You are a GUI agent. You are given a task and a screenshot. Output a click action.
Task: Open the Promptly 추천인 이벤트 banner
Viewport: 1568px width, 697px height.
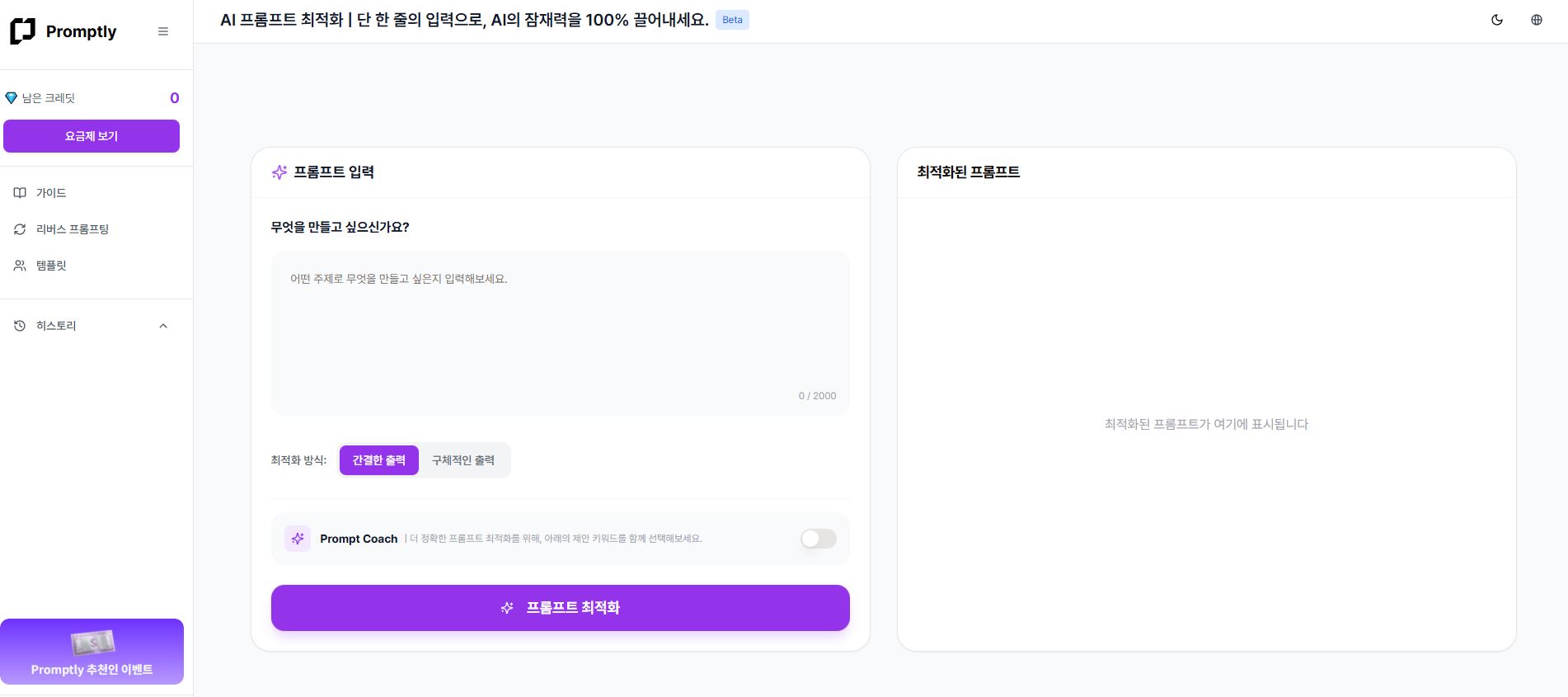(92, 652)
